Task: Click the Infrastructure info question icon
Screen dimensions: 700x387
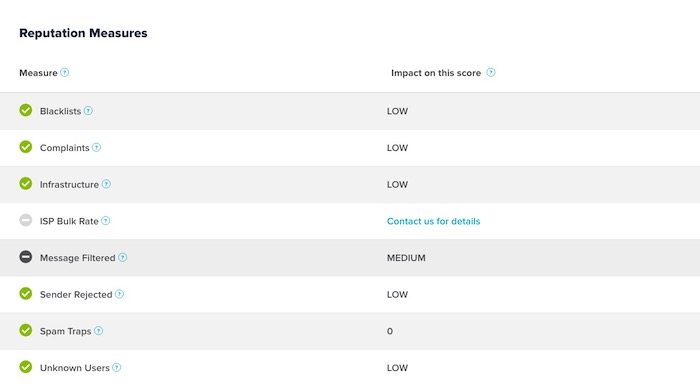Action: point(106,184)
